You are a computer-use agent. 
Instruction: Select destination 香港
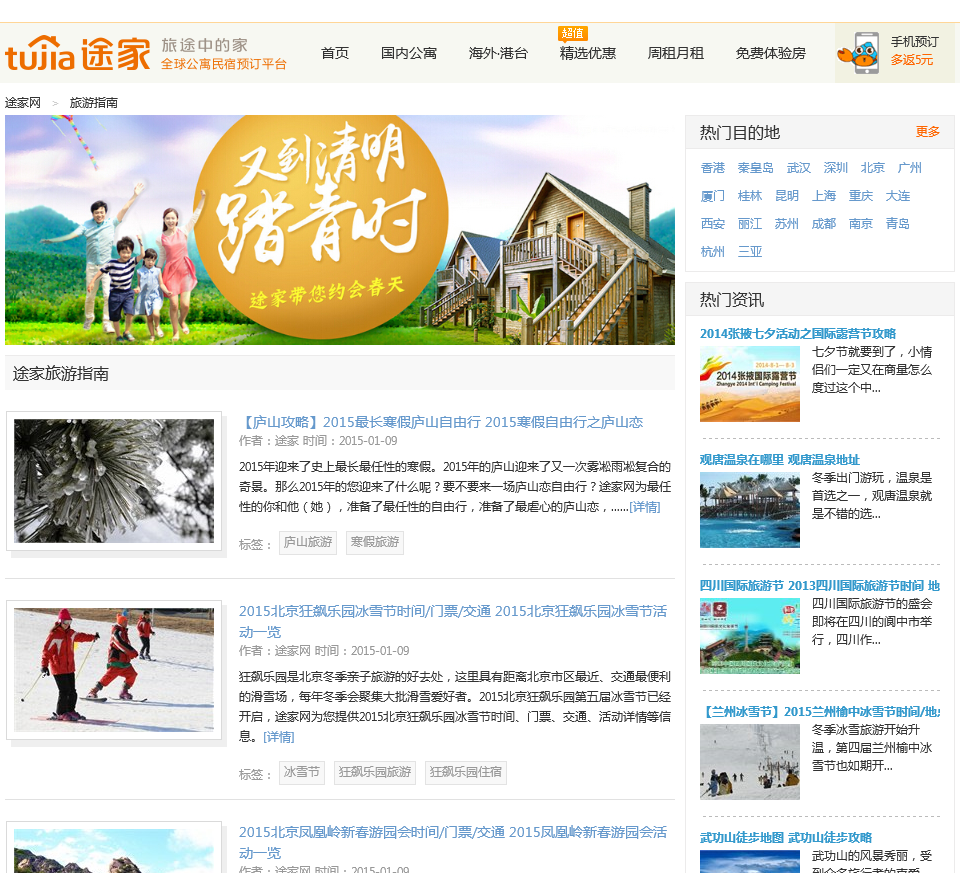click(x=713, y=168)
